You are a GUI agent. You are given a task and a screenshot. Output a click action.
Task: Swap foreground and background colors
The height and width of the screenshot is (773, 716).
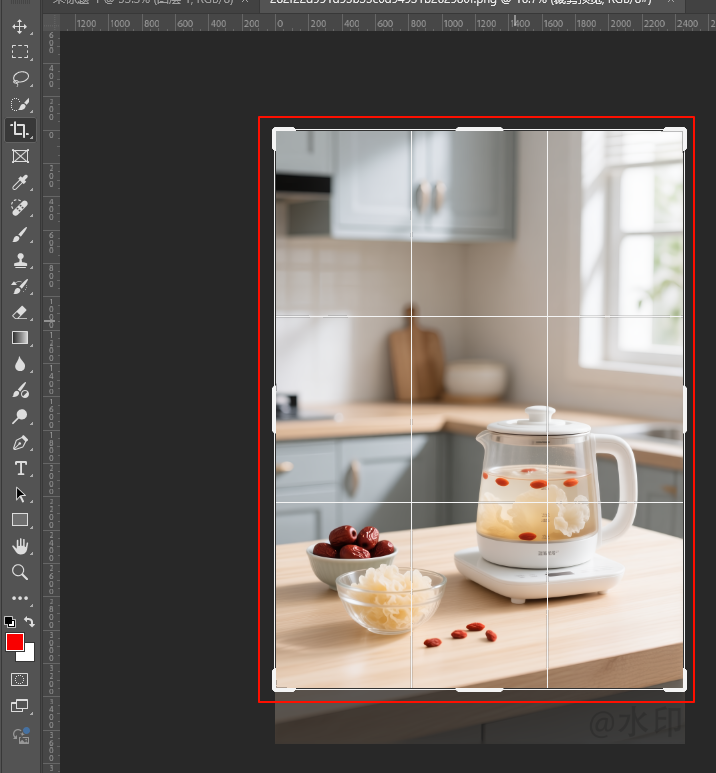[x=30, y=622]
